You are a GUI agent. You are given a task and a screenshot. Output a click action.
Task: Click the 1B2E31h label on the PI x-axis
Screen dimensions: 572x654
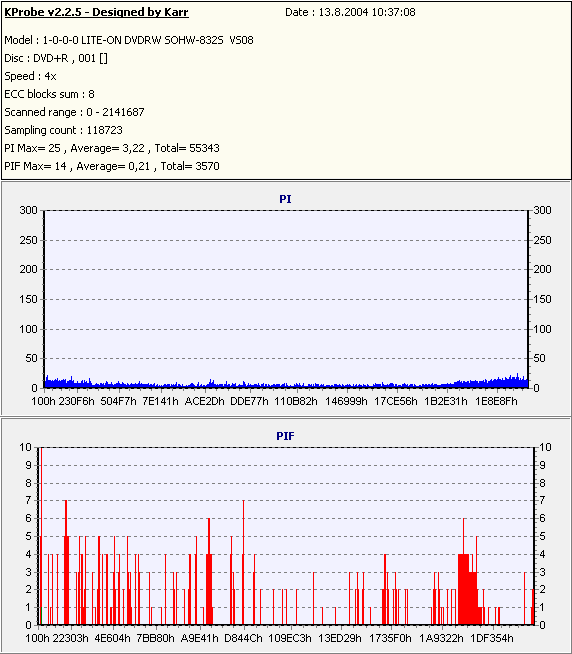[446, 401]
